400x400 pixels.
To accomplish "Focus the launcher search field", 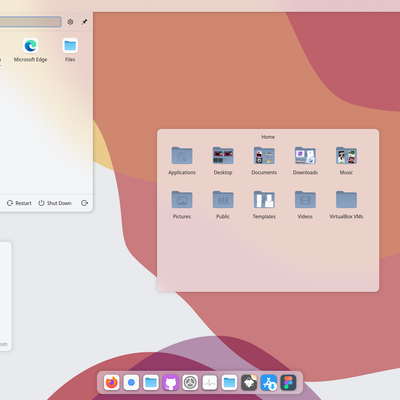I will click(x=31, y=22).
